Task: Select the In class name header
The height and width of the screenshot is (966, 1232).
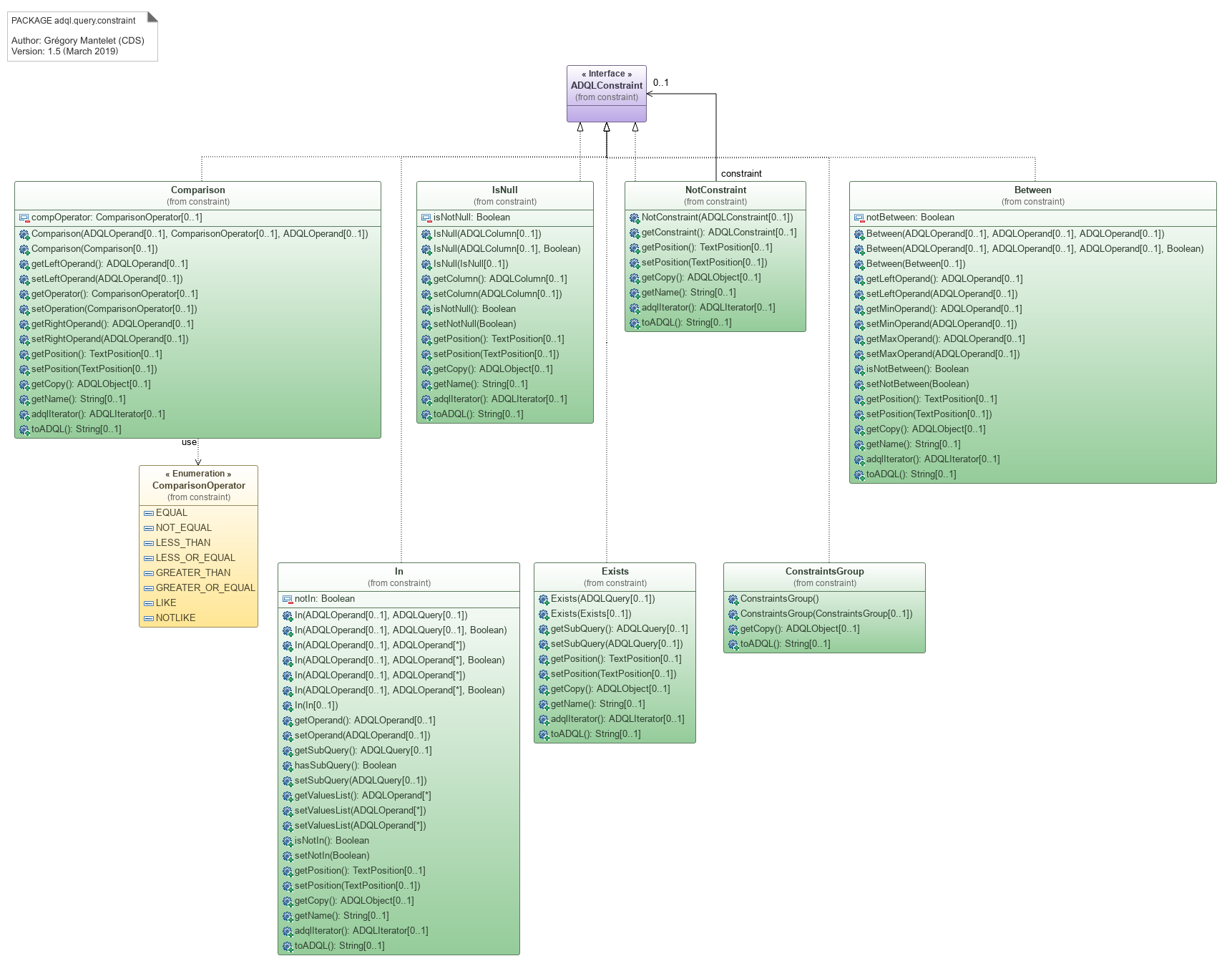Action: tap(399, 572)
